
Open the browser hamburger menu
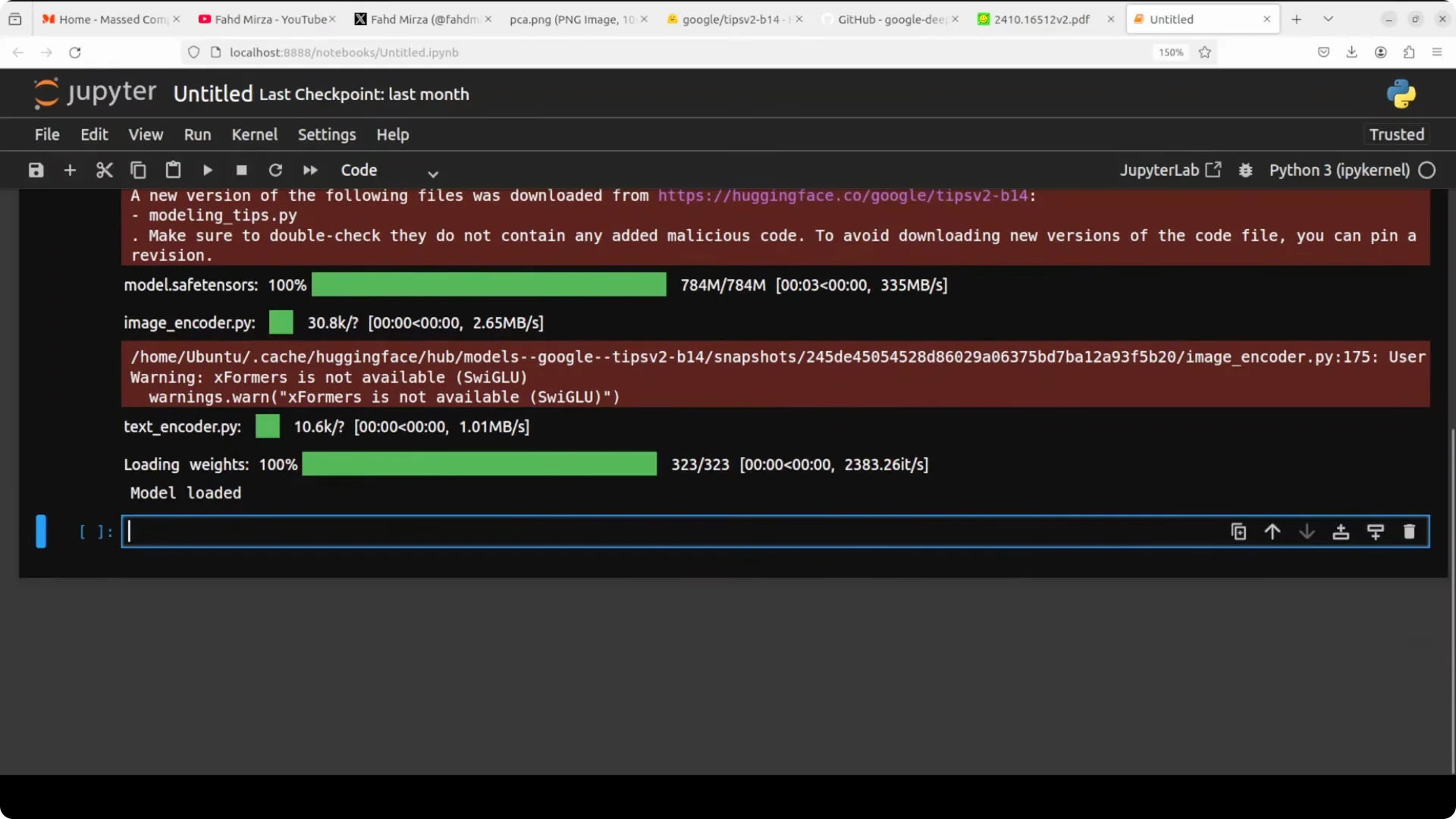coord(1436,52)
